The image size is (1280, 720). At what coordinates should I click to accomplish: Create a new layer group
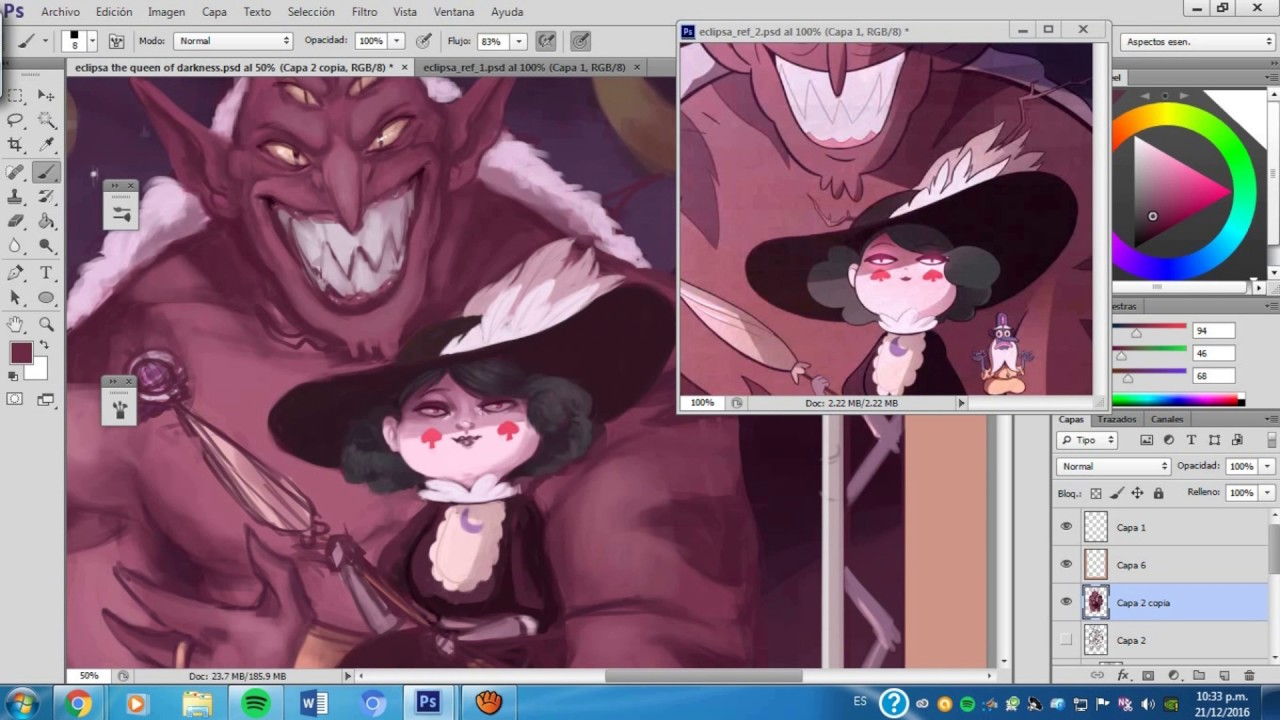coord(1198,676)
